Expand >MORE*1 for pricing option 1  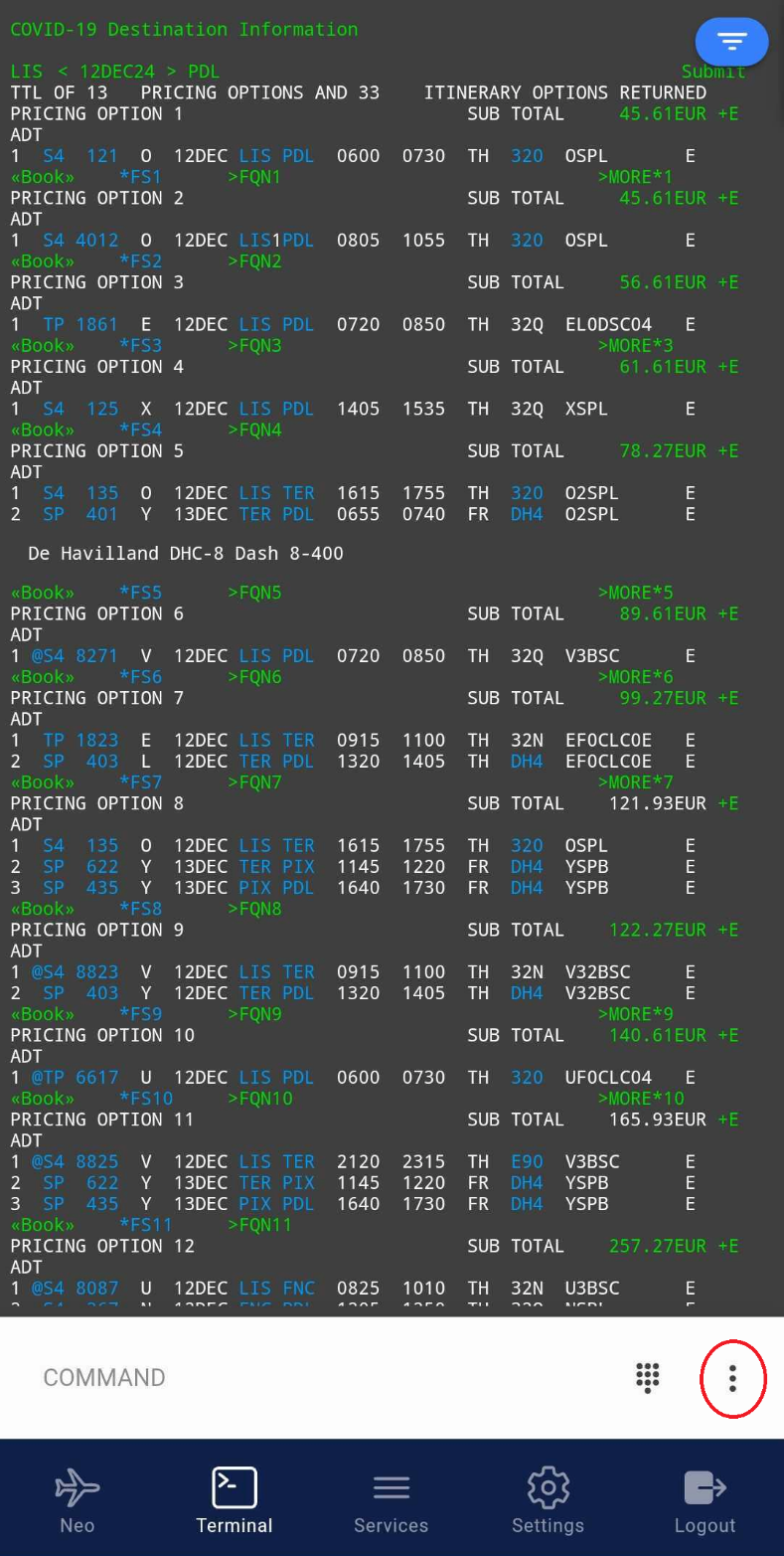pos(635,177)
